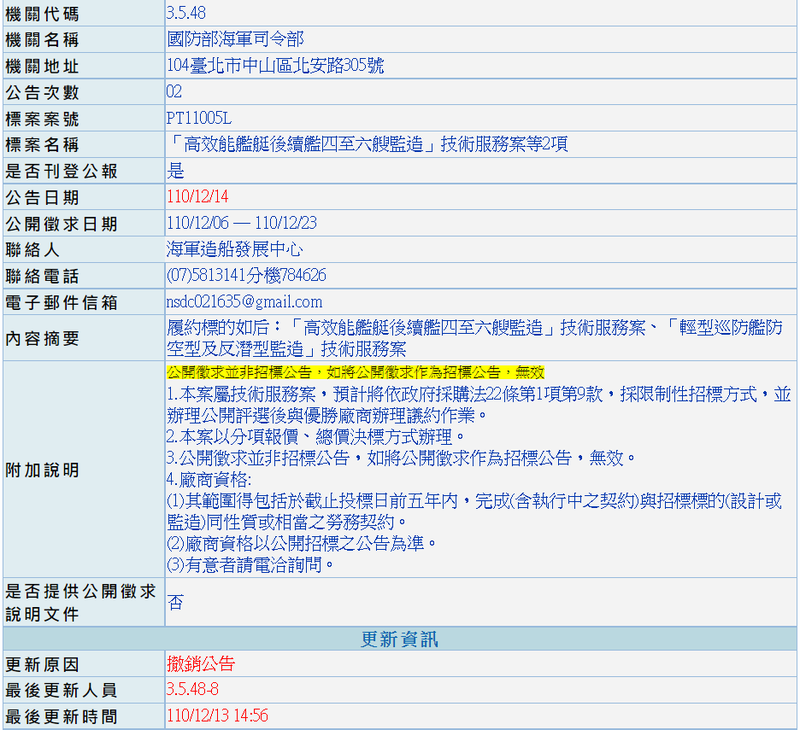Click the 聯絡電話 row label

pyautogui.click(x=42, y=276)
